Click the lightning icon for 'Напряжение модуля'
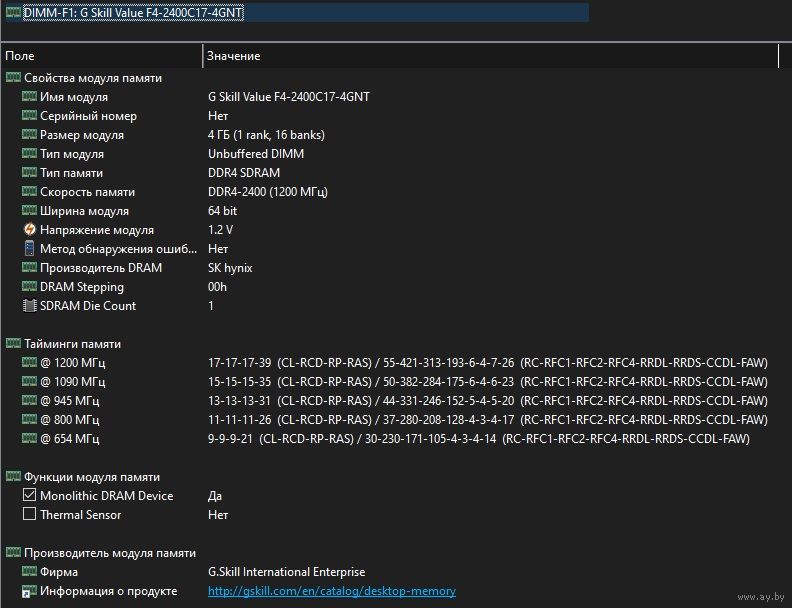 pos(29,229)
